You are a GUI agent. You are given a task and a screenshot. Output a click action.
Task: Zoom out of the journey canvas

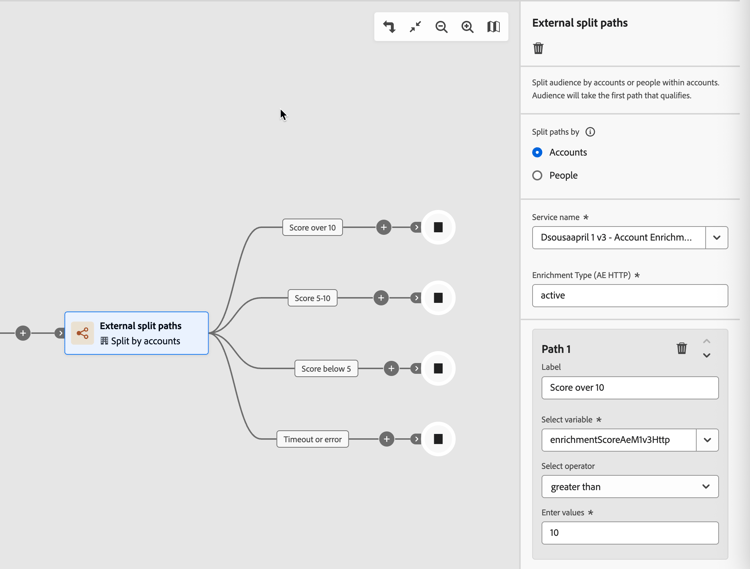pos(441,27)
